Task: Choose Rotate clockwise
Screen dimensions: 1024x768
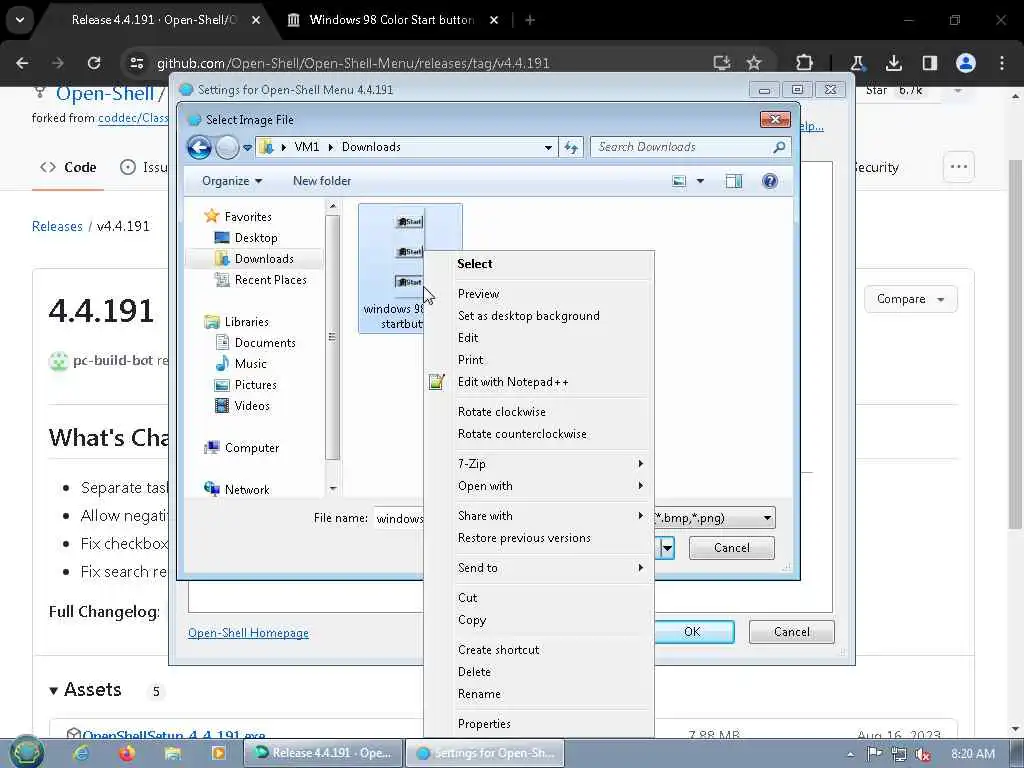Action: click(539, 411)
